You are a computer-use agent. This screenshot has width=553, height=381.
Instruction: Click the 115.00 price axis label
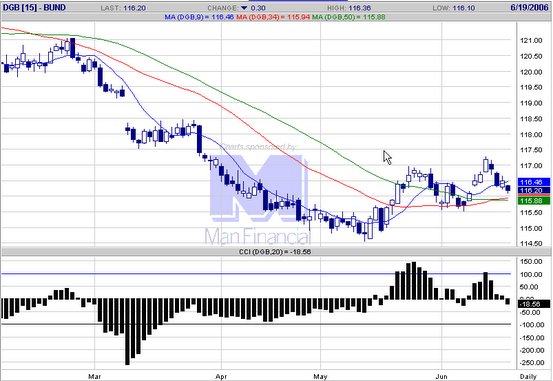click(x=531, y=228)
